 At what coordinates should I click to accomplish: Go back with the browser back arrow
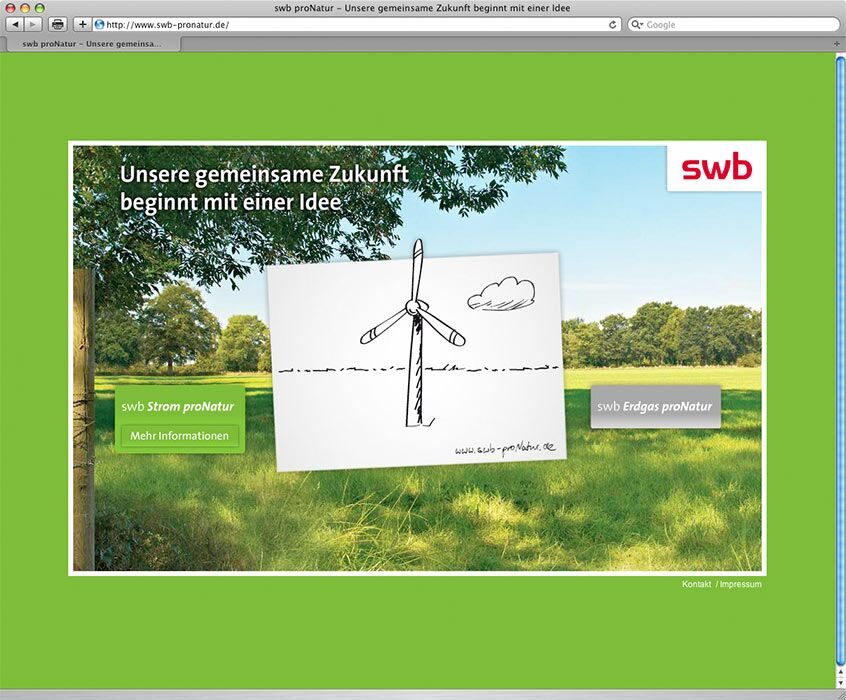click(15, 24)
